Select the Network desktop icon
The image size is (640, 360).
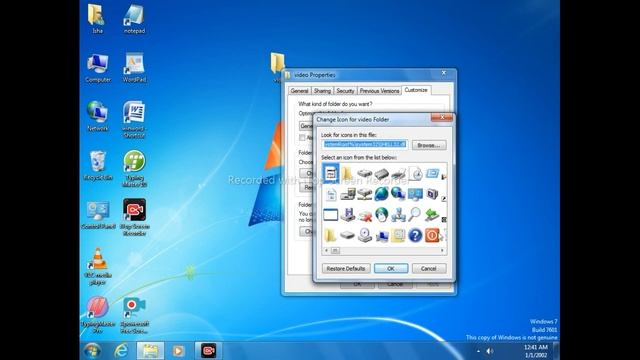coord(98,116)
